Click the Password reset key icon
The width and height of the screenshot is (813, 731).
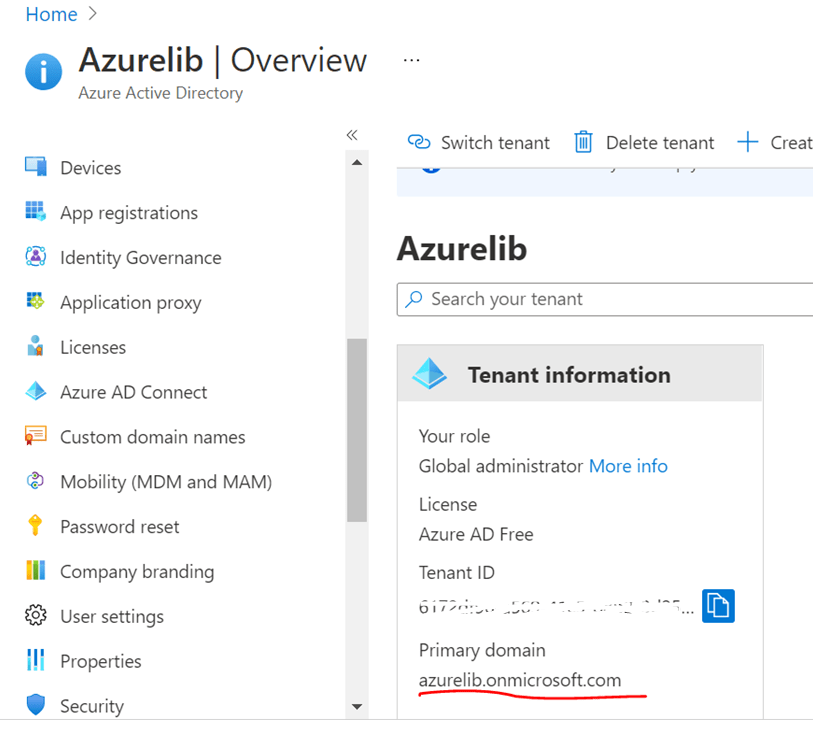click(36, 526)
